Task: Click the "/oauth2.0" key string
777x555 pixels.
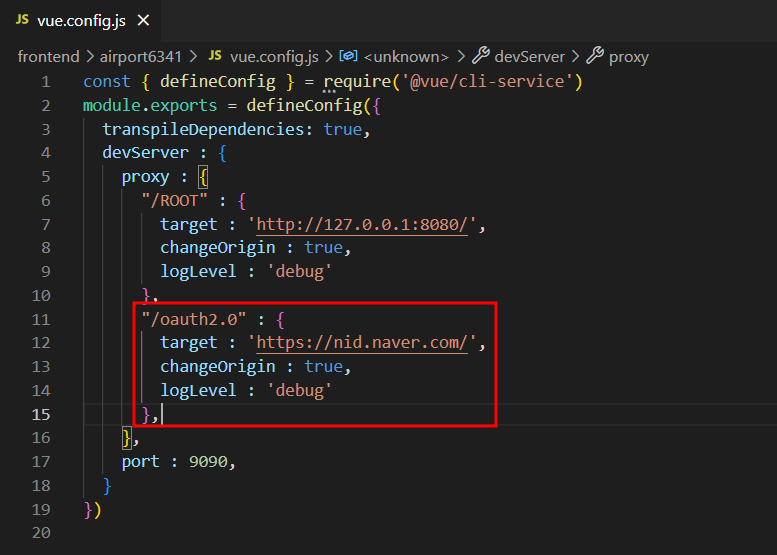Action: pyautogui.click(x=194, y=320)
